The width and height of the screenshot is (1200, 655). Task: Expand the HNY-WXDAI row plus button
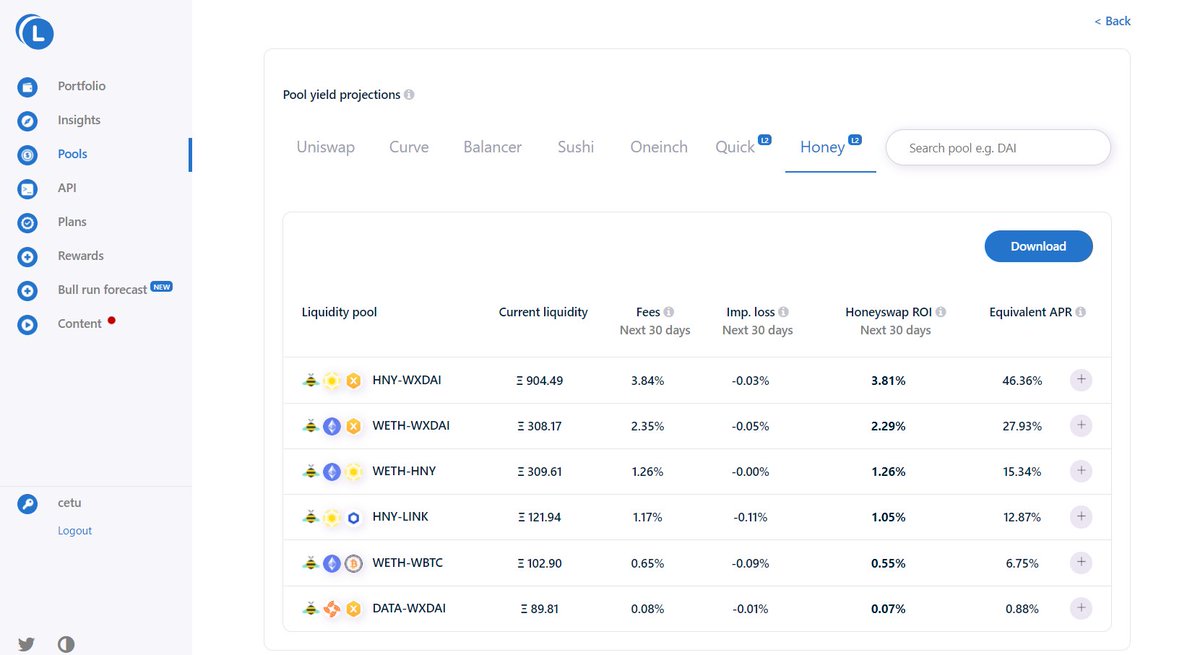coord(1081,380)
